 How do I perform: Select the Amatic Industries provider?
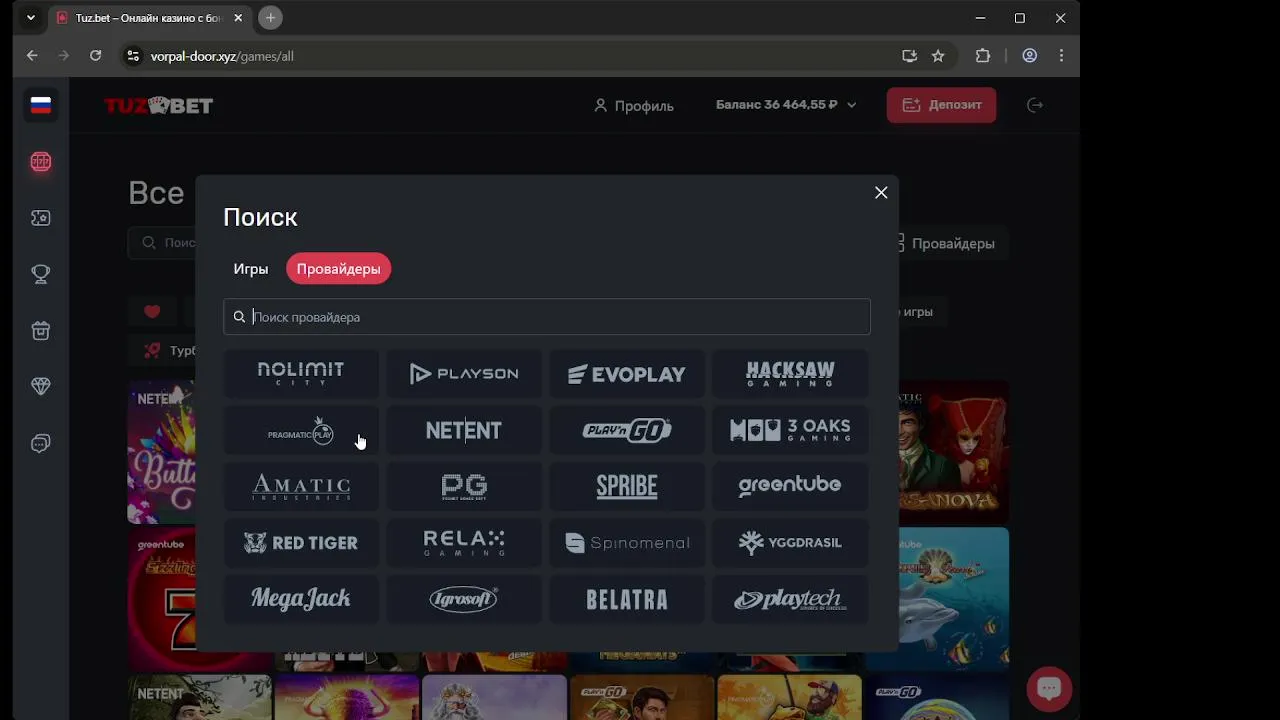pos(301,486)
